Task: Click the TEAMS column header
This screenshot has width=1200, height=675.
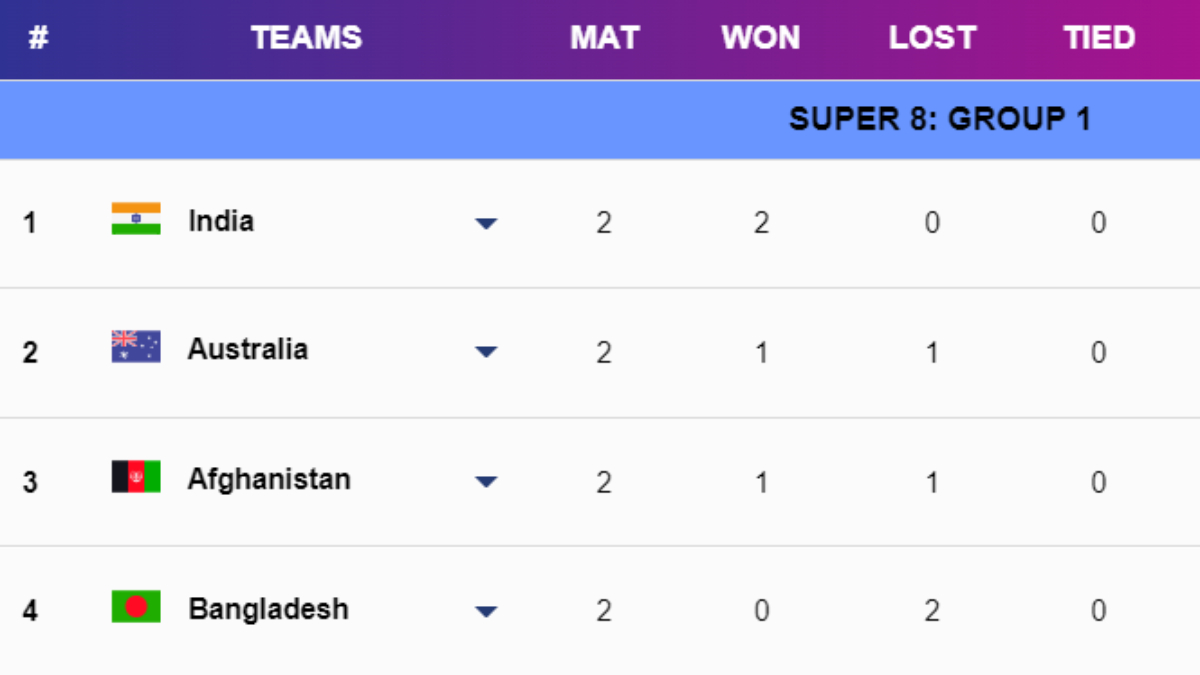Action: [306, 38]
